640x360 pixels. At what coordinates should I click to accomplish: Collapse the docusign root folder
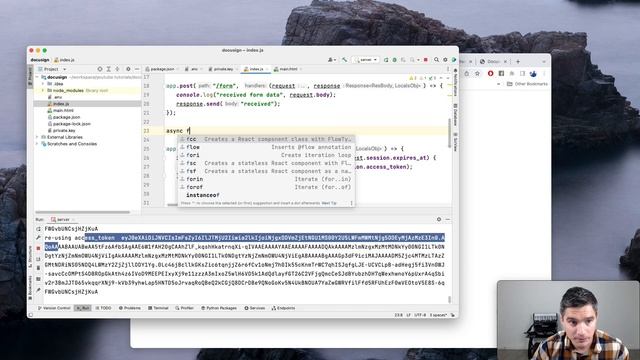38,77
